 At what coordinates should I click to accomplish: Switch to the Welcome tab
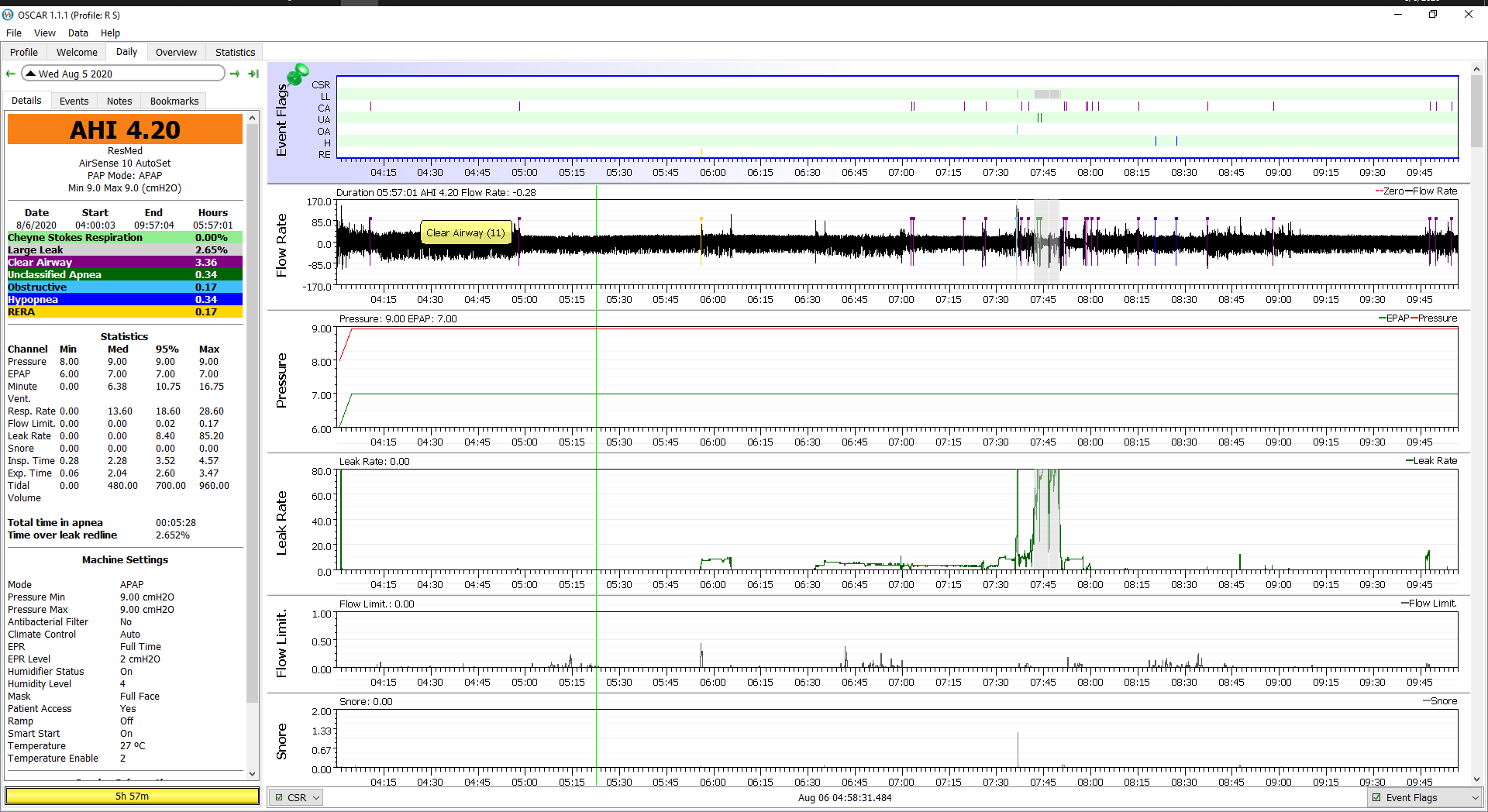[x=77, y=52]
